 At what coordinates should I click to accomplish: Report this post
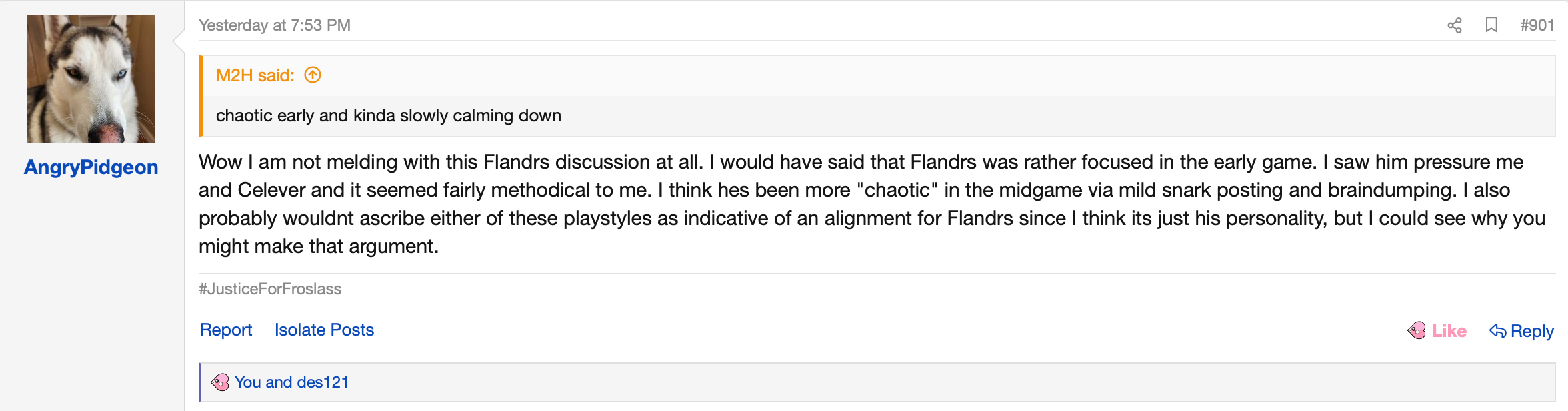[x=226, y=330]
